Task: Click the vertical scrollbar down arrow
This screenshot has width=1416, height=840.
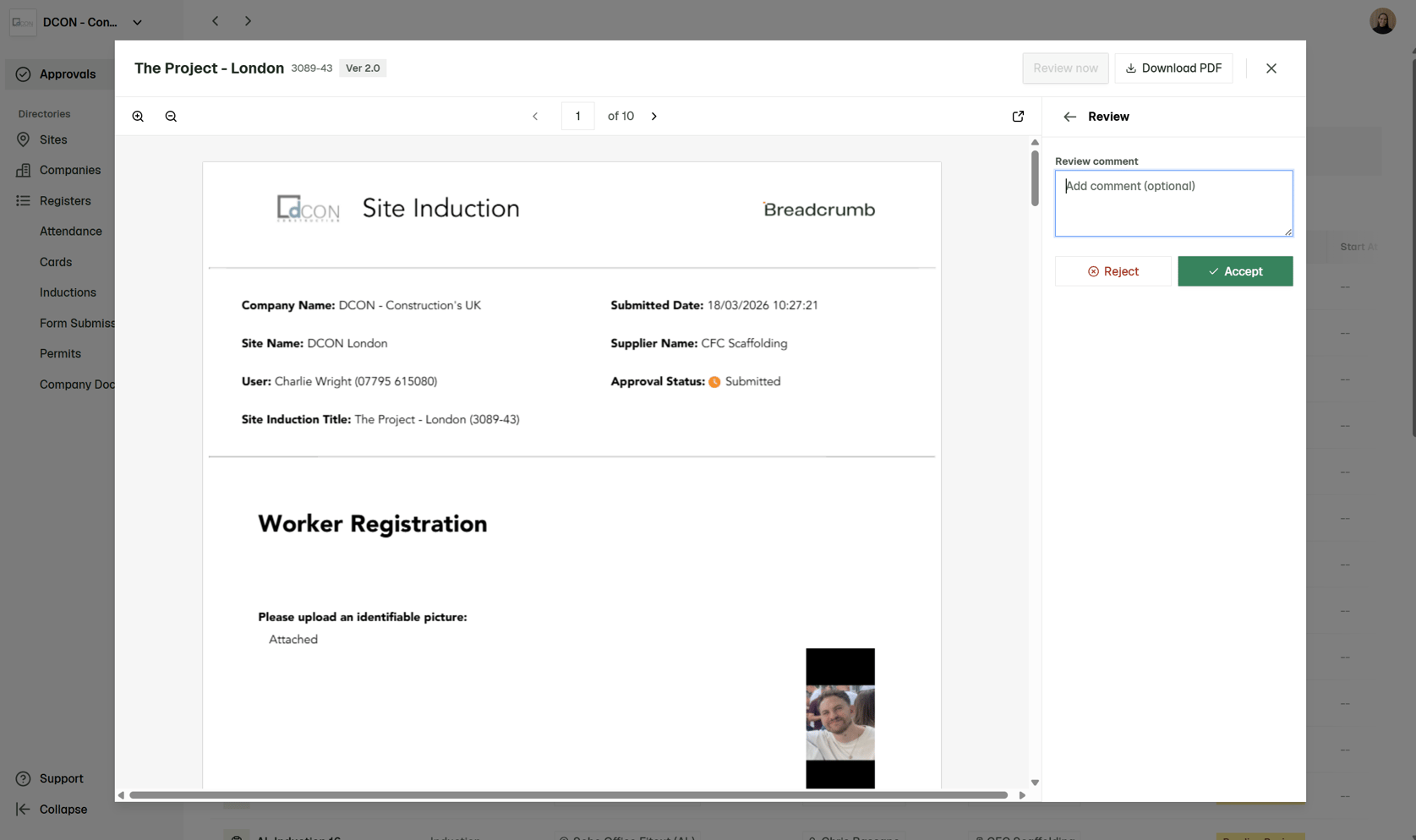Action: click(1035, 783)
